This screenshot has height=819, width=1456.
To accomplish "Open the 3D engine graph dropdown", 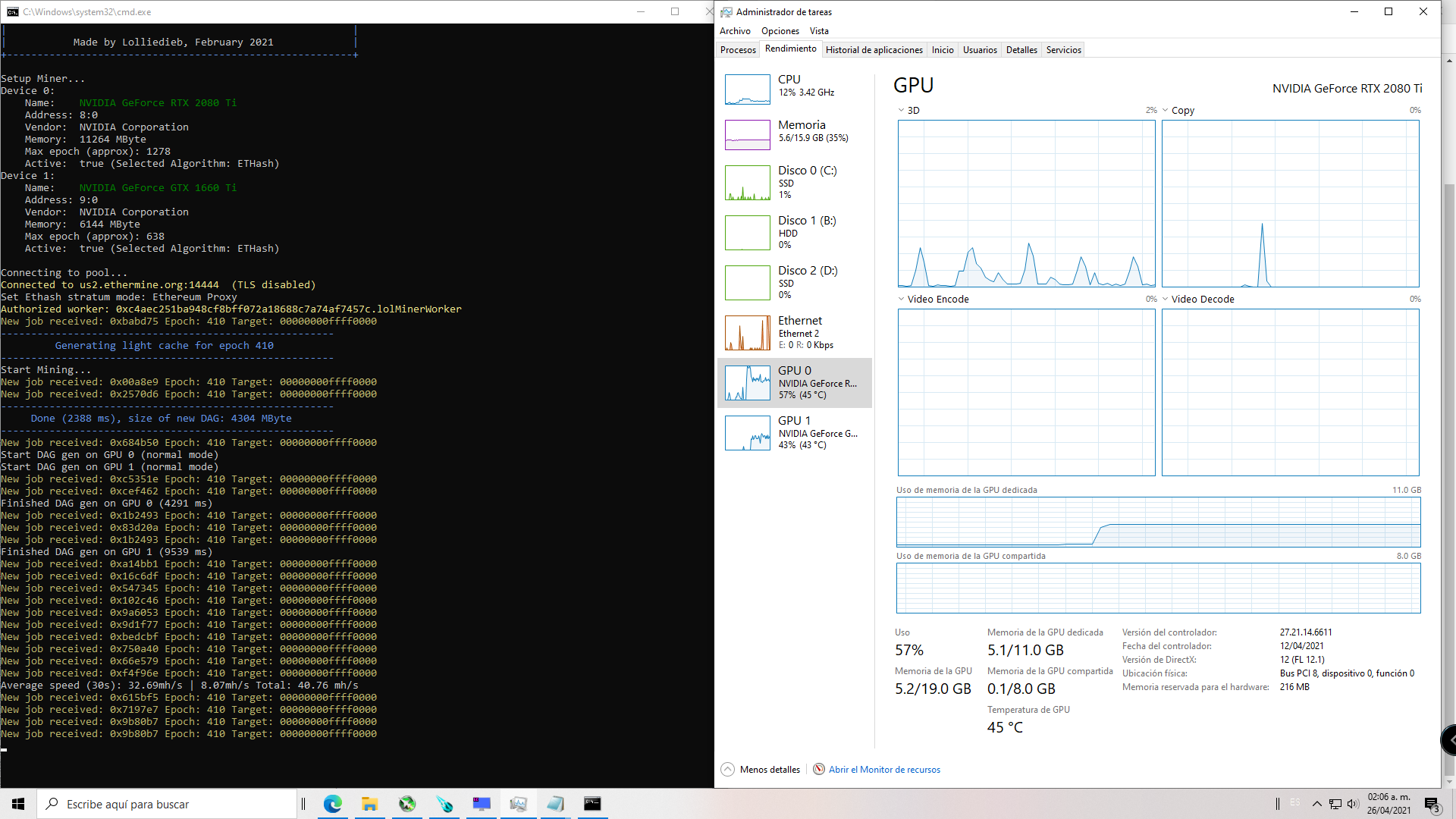I will 901,110.
